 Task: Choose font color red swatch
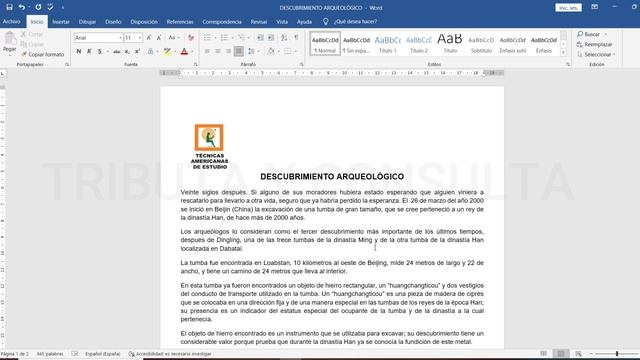pos(184,51)
